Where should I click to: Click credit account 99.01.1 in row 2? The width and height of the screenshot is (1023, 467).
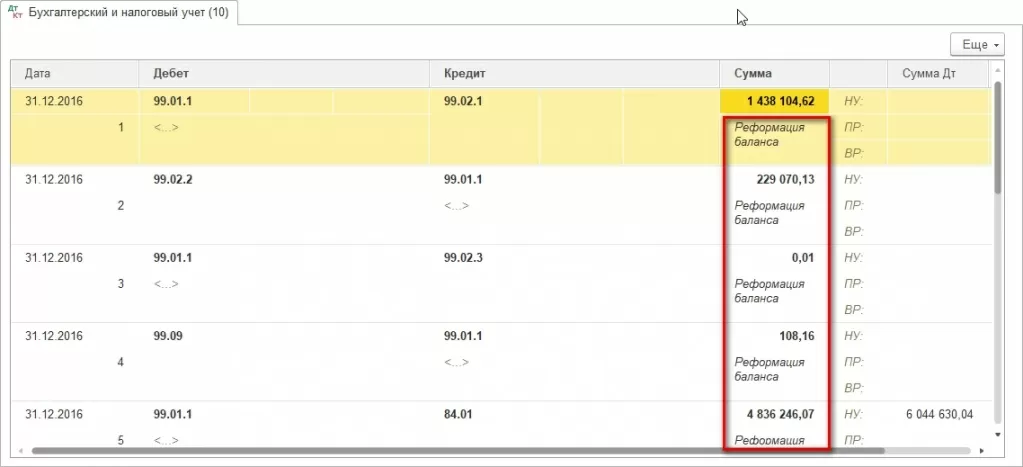point(463,179)
